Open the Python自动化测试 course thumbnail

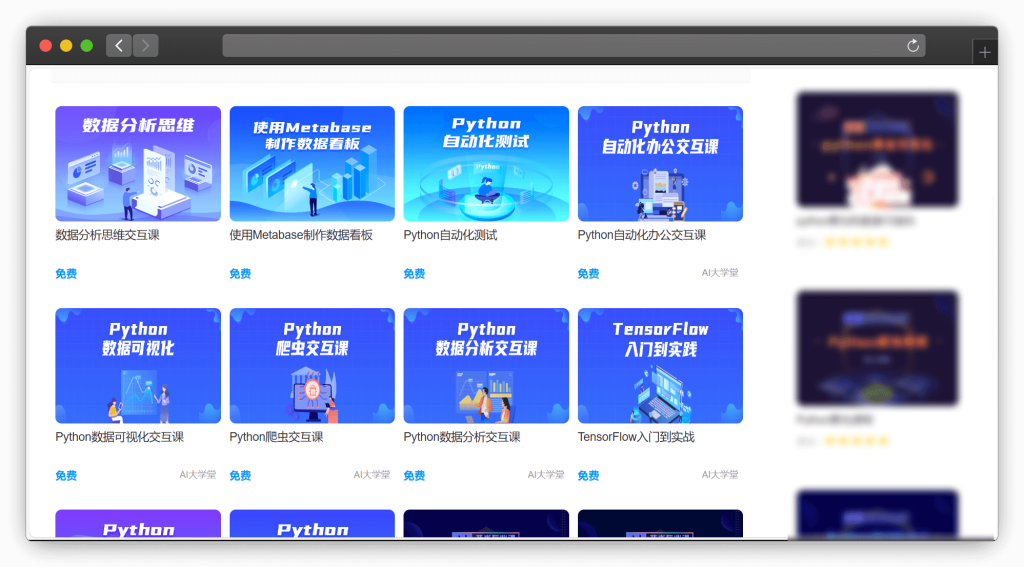(486, 164)
